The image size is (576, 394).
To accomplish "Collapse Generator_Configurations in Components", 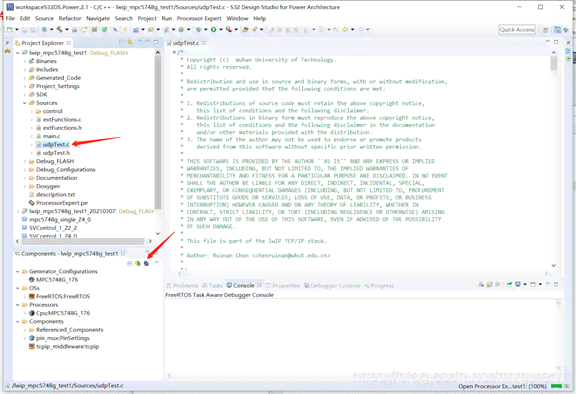I will pyautogui.click(x=17, y=272).
